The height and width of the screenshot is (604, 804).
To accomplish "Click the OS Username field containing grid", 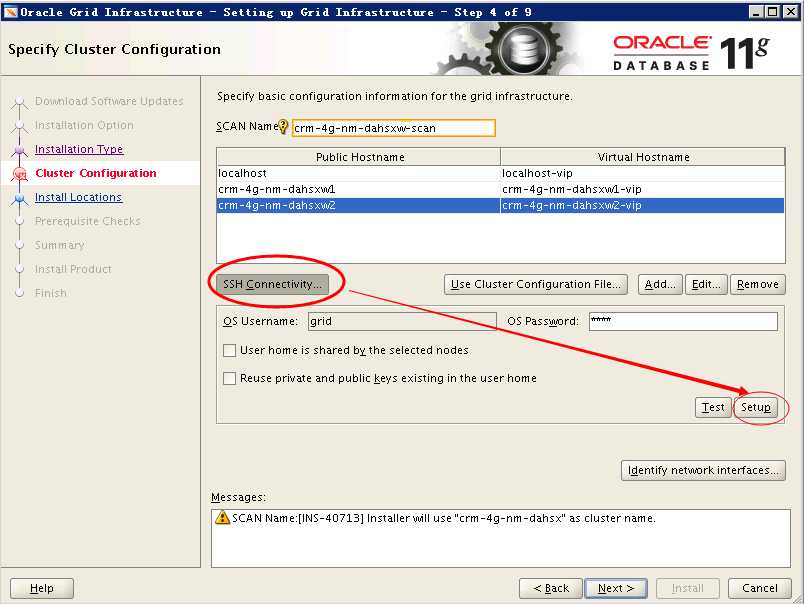I will pyautogui.click(x=402, y=321).
